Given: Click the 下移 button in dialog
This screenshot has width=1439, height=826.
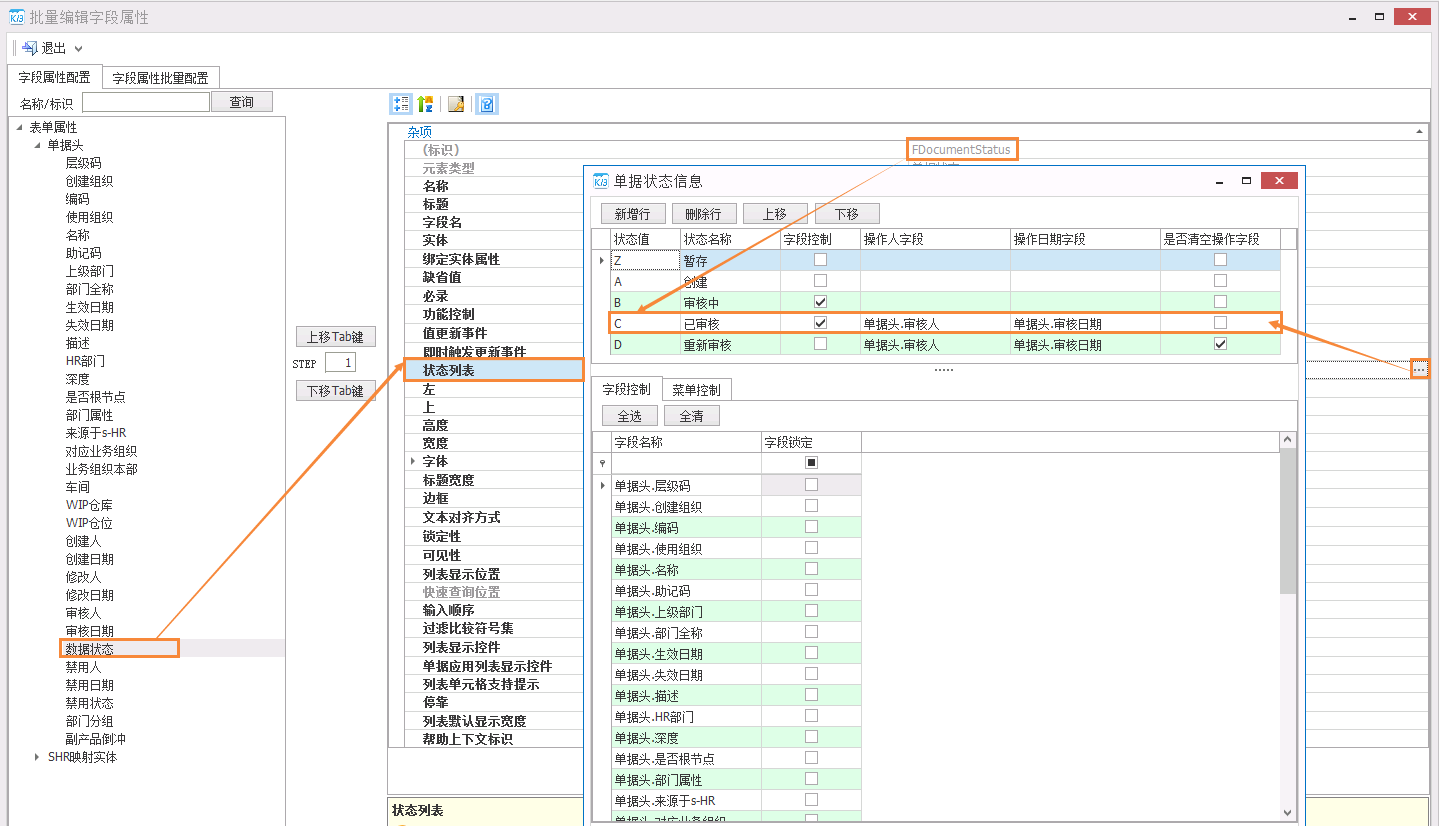Looking at the screenshot, I should 847,214.
